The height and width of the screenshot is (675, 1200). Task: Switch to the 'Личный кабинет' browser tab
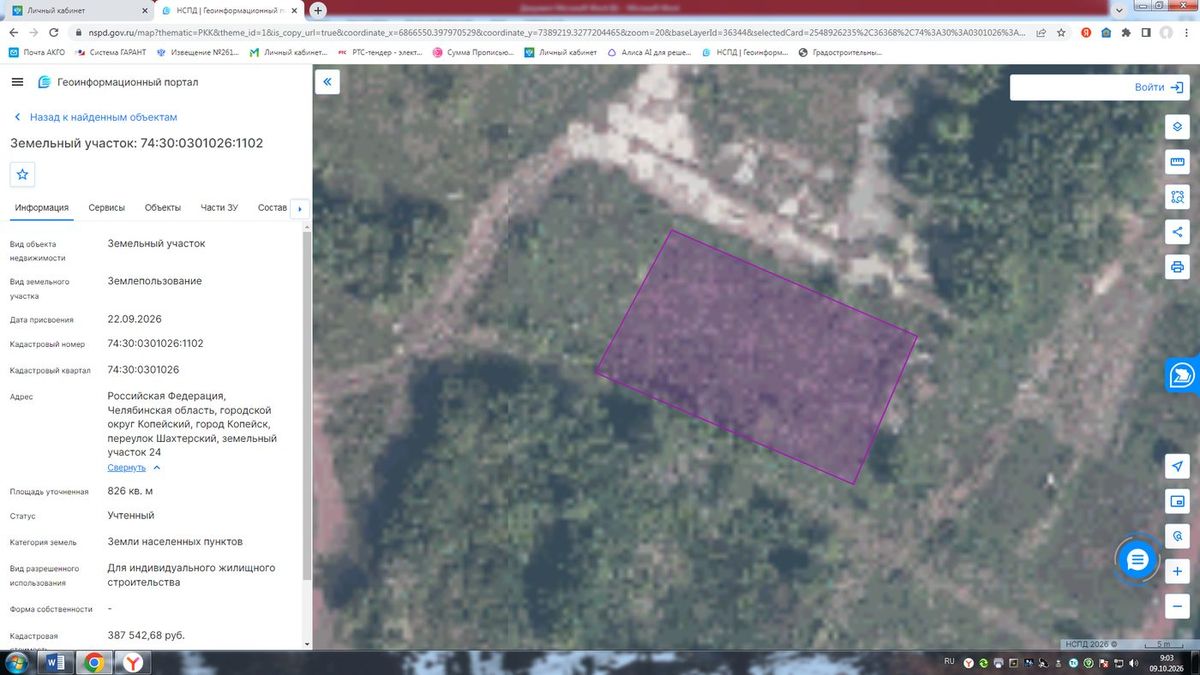(79, 10)
